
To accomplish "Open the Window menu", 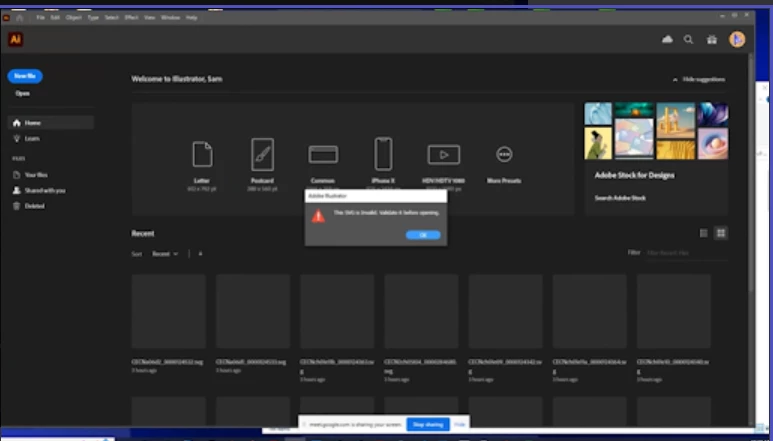I will click(x=170, y=18).
